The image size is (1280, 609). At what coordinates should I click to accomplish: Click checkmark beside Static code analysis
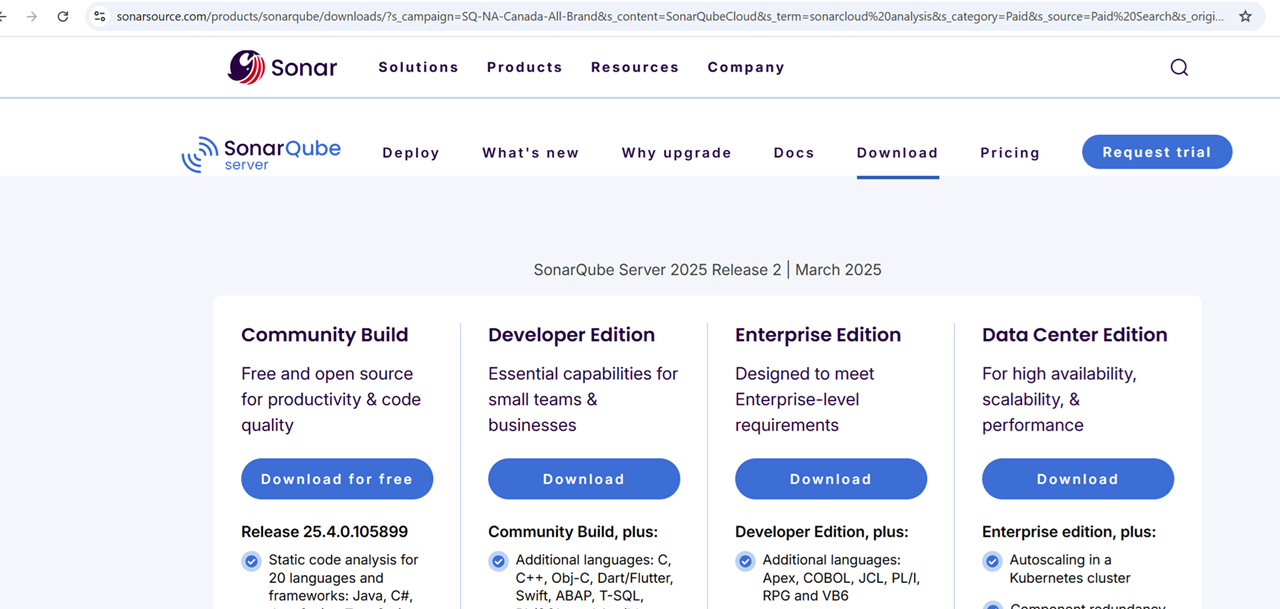click(251, 561)
